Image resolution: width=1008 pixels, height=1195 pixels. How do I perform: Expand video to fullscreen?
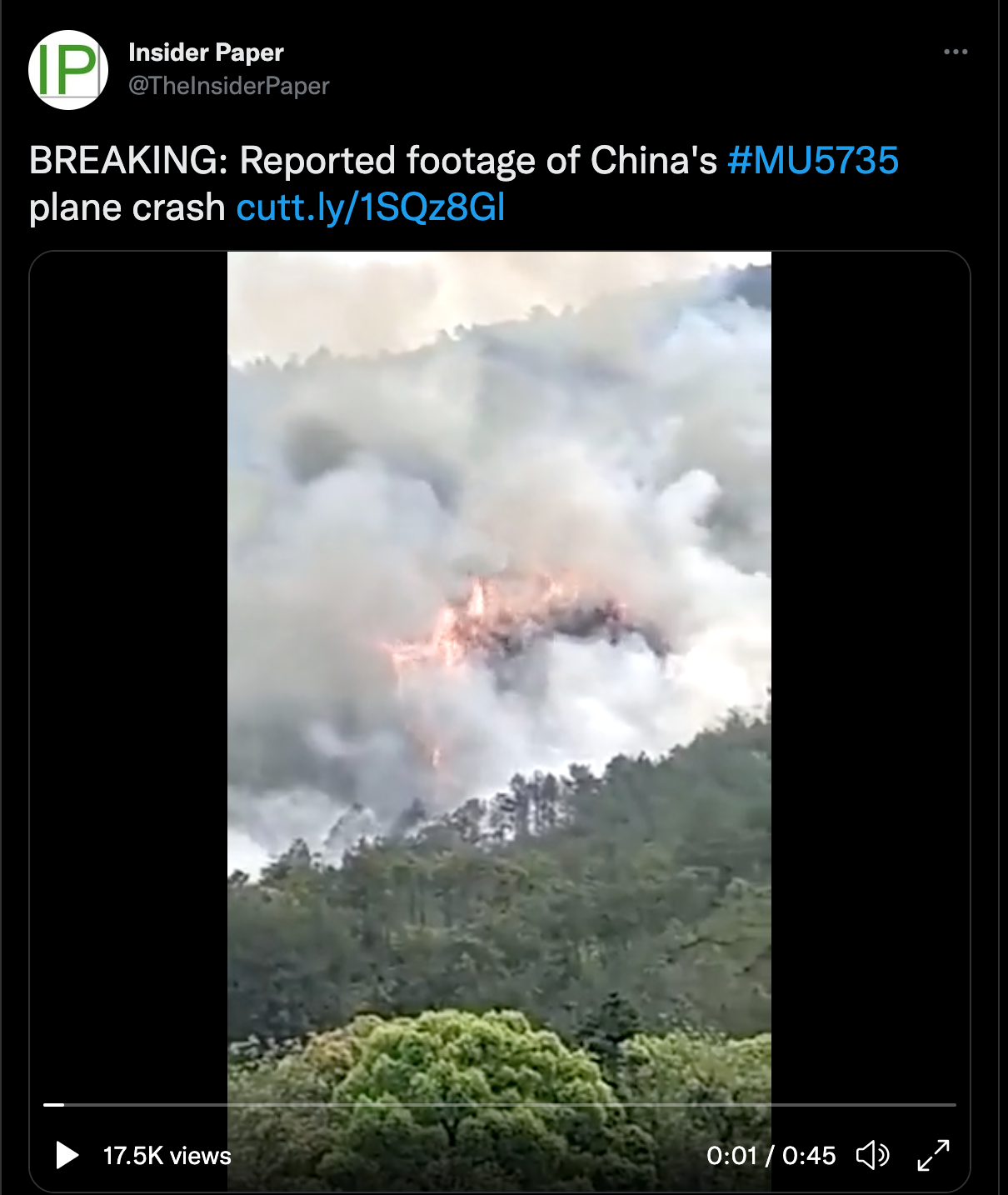[x=933, y=1155]
